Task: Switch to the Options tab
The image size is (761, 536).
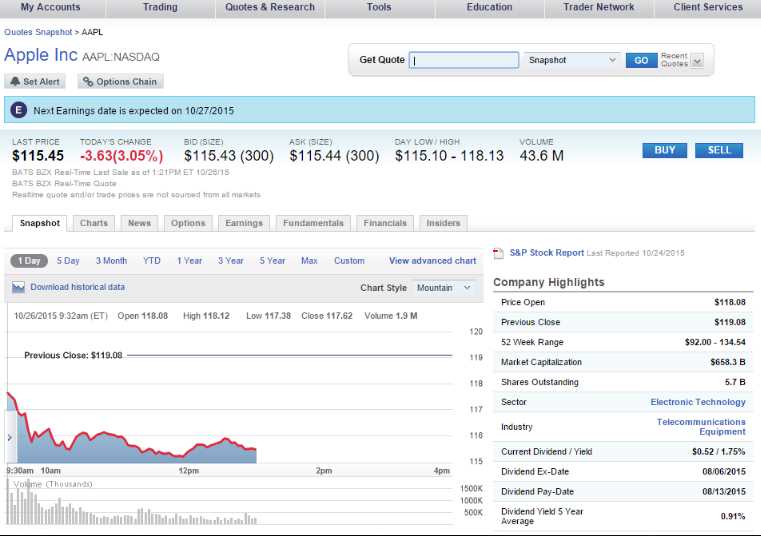Action: point(188,223)
